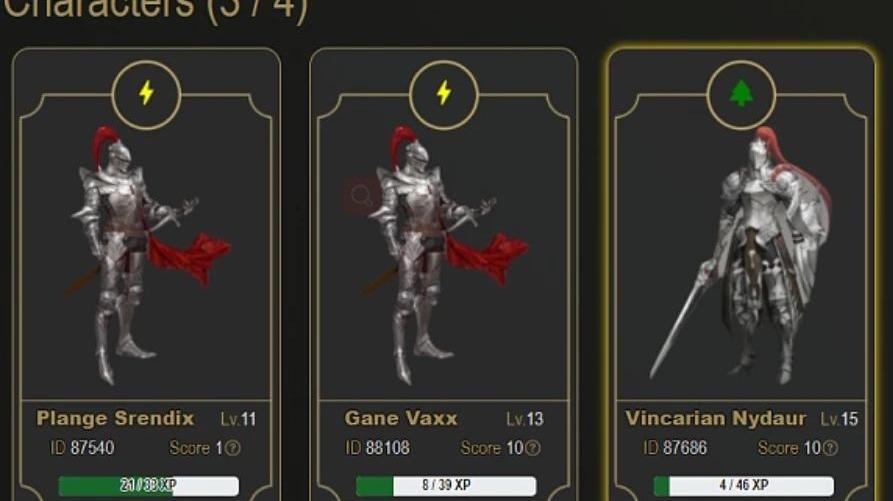Select the Gane Vaxx knight image
The image size is (893, 501).
coord(445,255)
